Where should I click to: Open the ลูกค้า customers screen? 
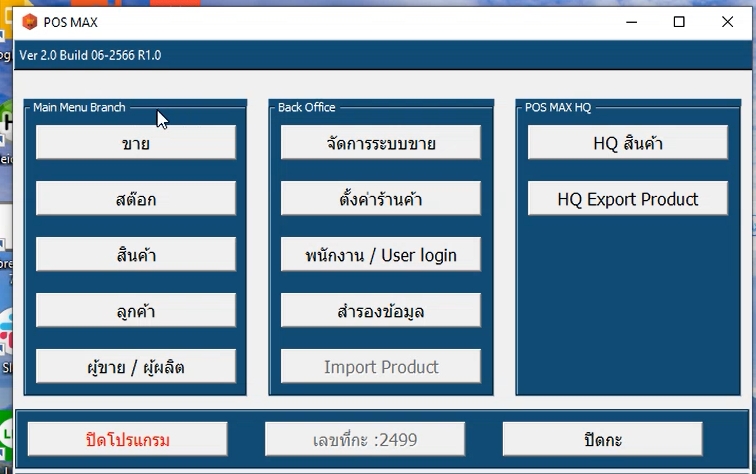click(136, 310)
